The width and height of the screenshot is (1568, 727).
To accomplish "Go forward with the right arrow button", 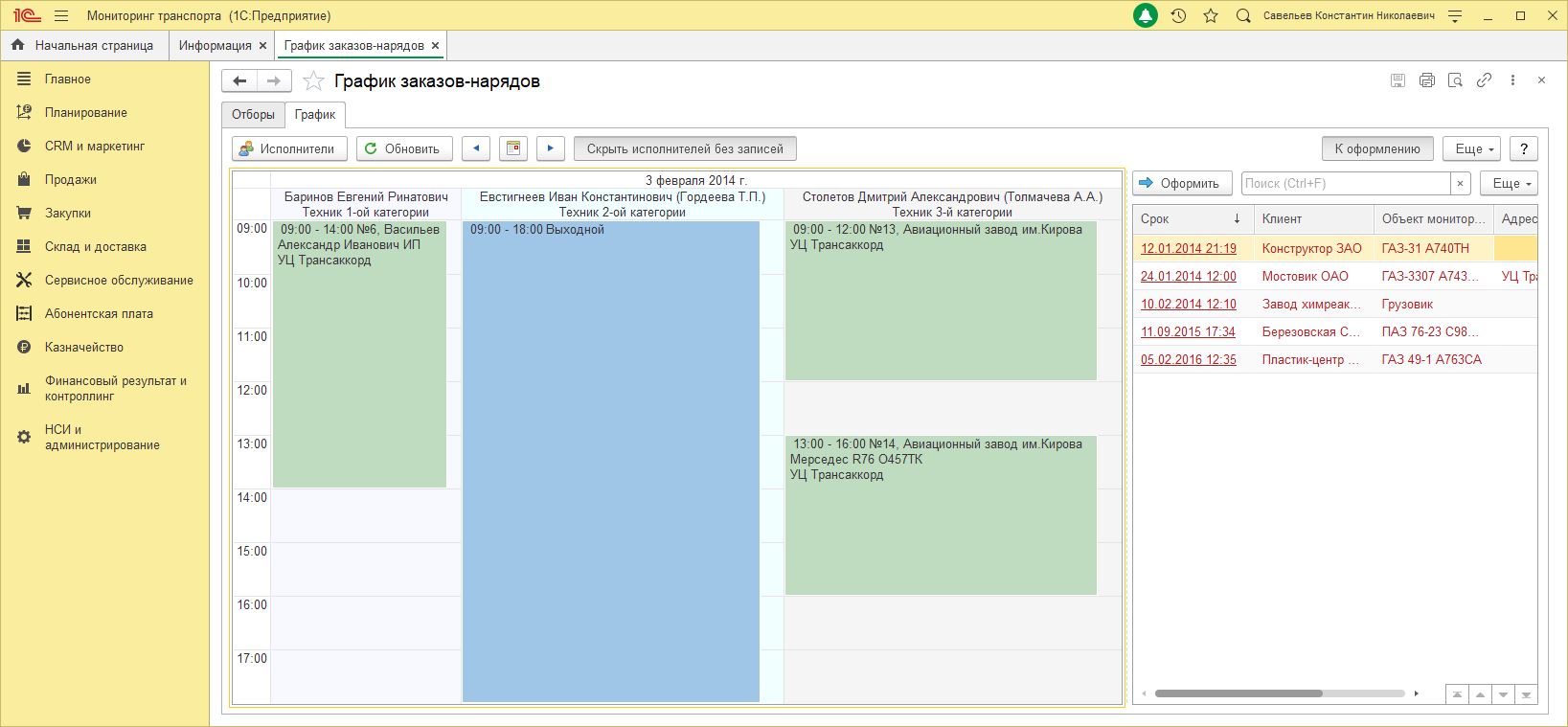I will [x=274, y=81].
